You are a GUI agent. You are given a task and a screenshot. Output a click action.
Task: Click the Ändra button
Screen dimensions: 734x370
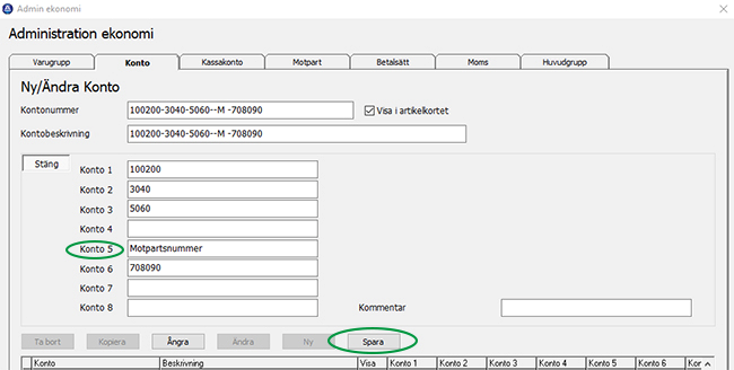243,342
